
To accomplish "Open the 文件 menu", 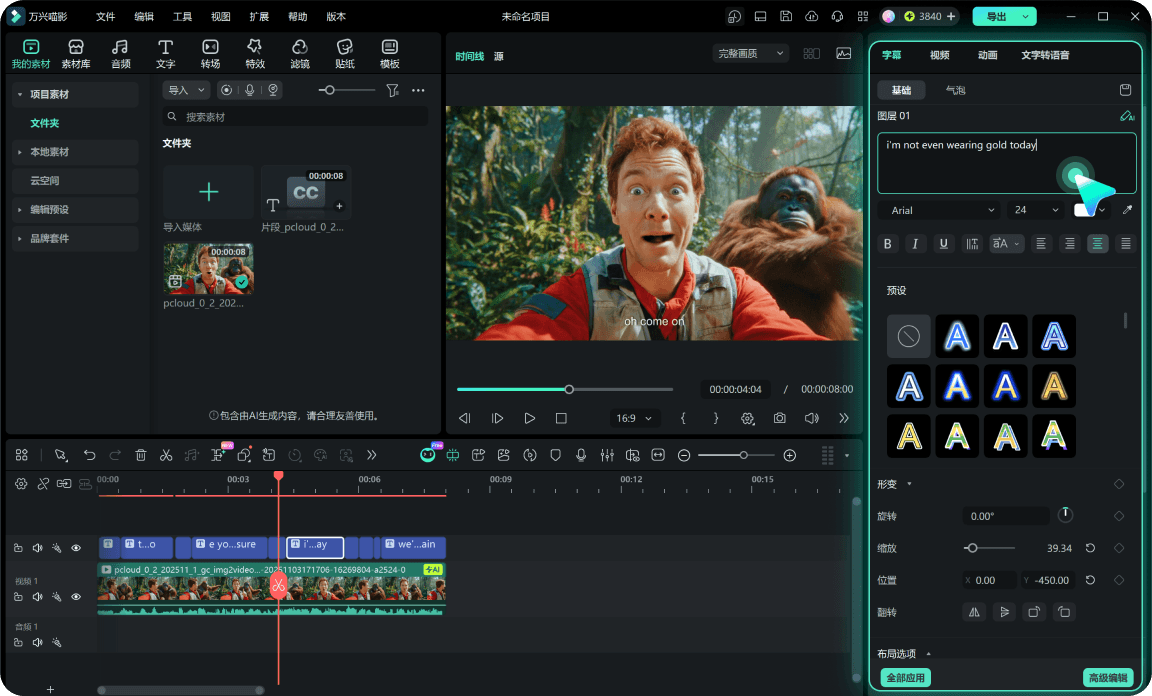I will click(x=106, y=16).
